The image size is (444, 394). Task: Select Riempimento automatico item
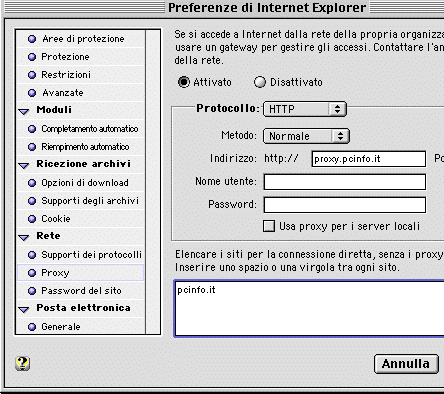click(81, 147)
